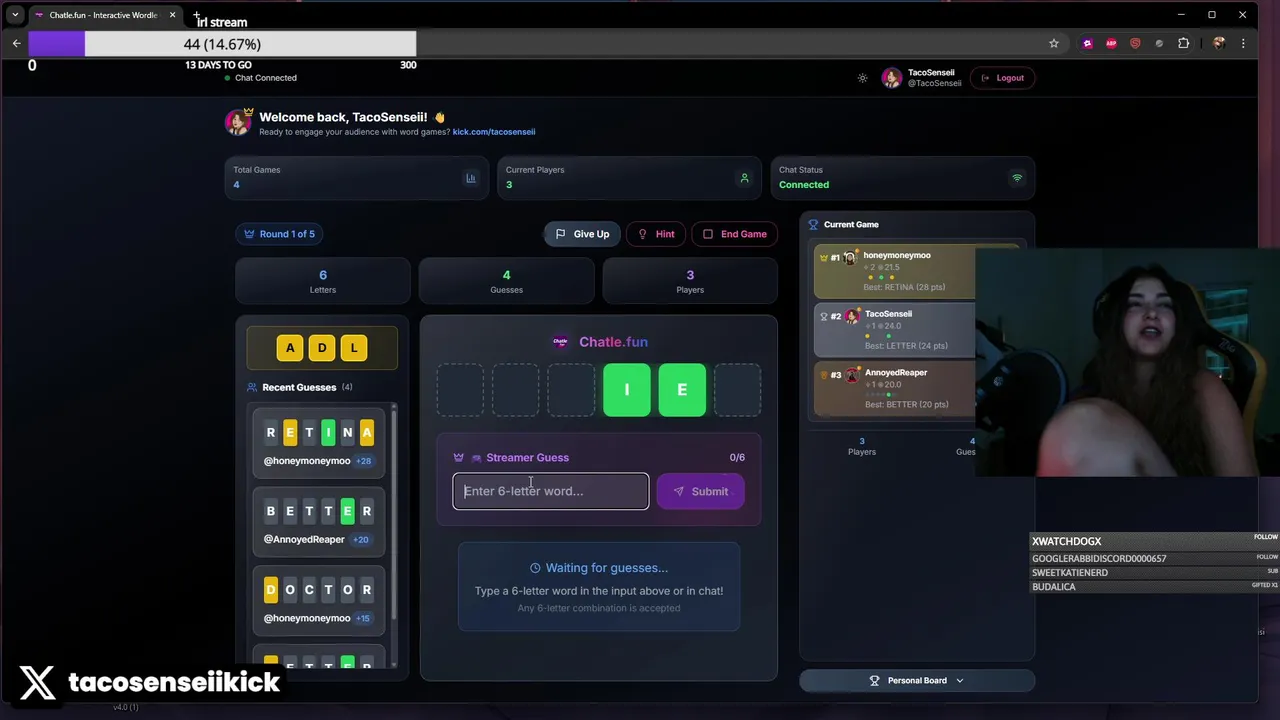Screen dimensions: 1280x720
Task: Click the 6 Letters stat card
Action: (x=323, y=281)
